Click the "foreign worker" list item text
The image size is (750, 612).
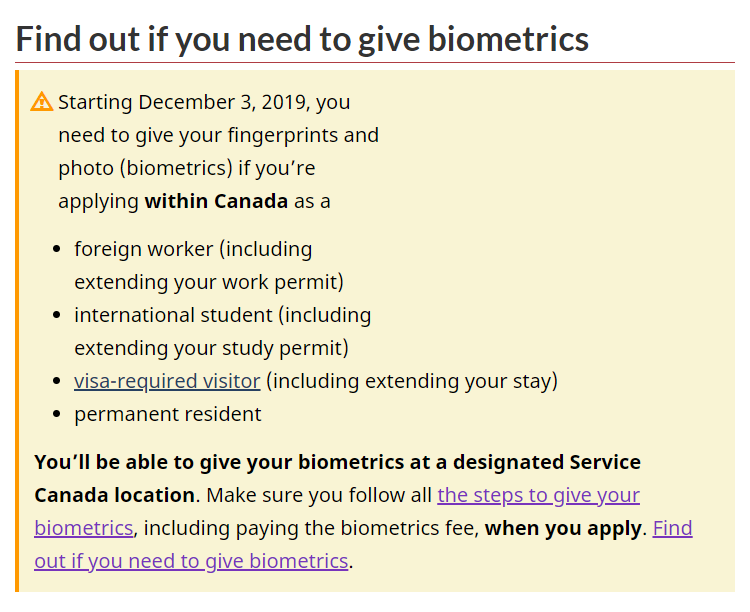click(x=143, y=249)
